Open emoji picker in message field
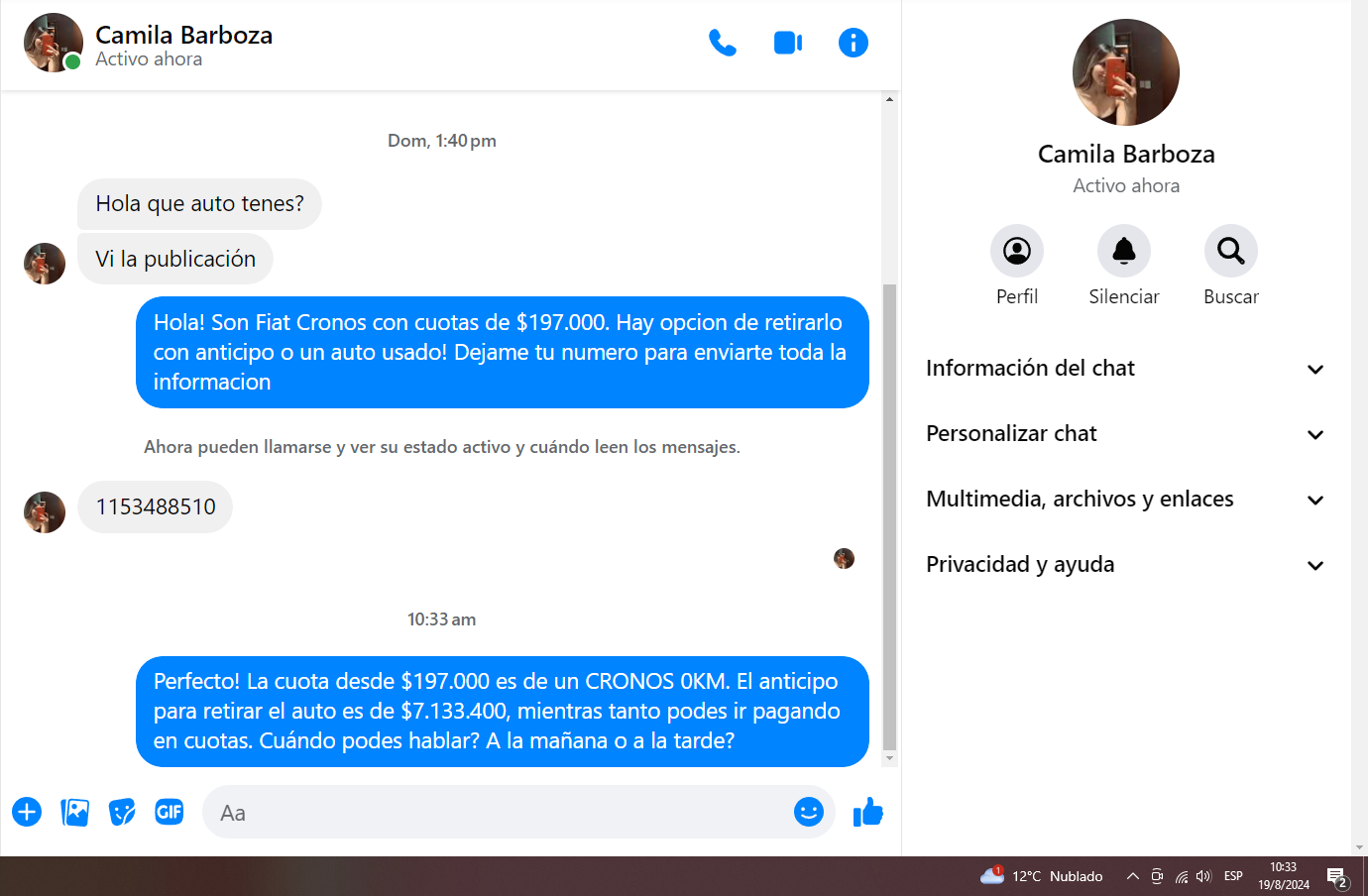The image size is (1368, 896). click(809, 812)
